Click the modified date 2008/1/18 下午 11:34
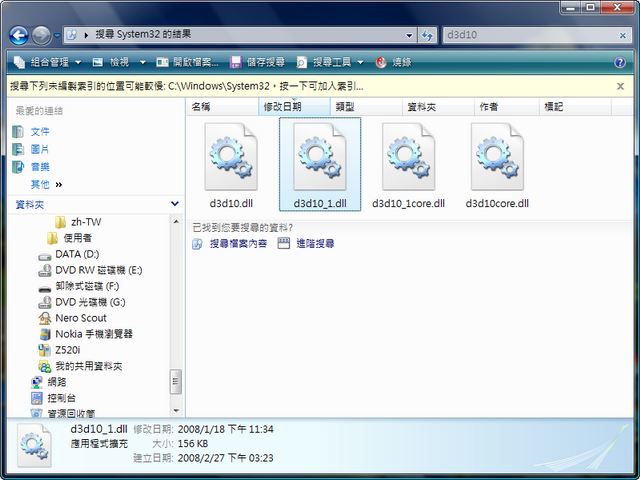The image size is (640, 480). [x=225, y=429]
